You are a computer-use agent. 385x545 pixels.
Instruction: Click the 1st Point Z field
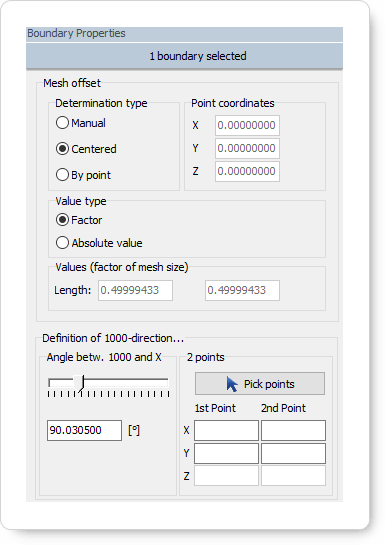(x=226, y=475)
